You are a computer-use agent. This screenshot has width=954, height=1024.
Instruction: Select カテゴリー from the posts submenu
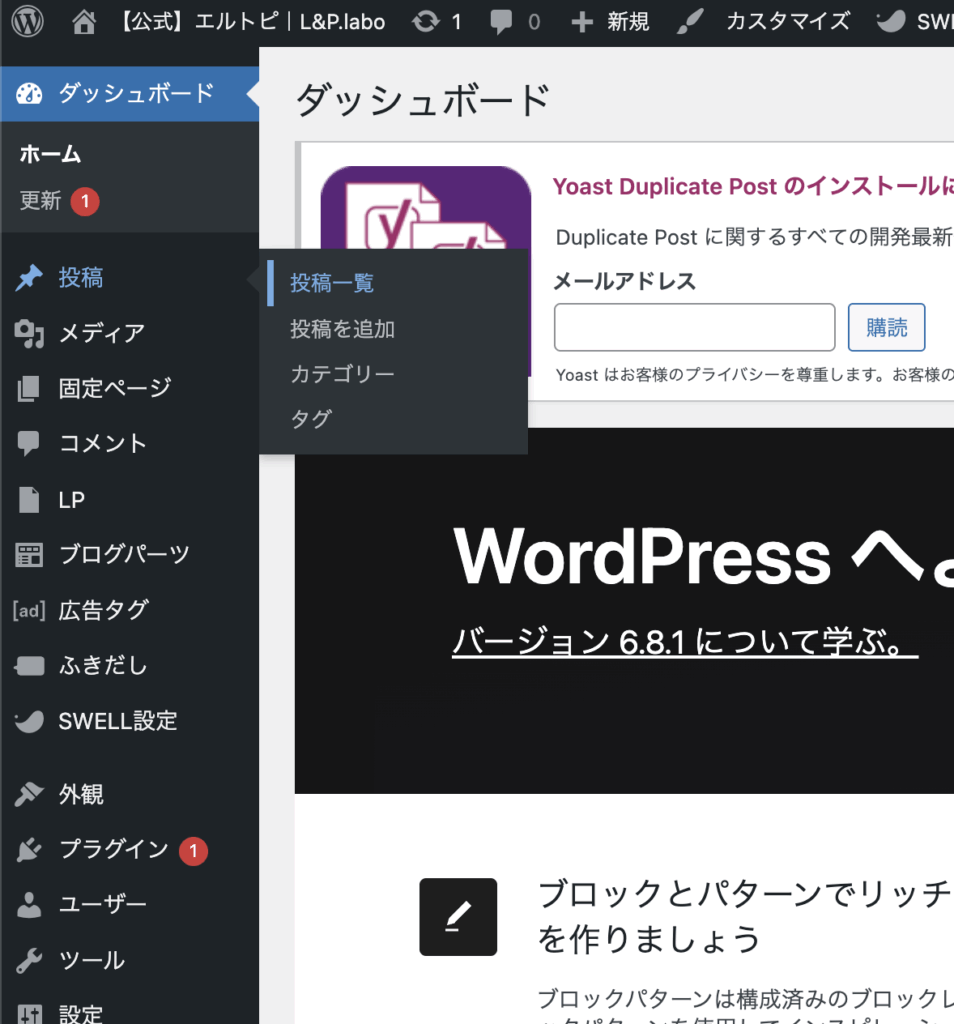tap(342, 374)
